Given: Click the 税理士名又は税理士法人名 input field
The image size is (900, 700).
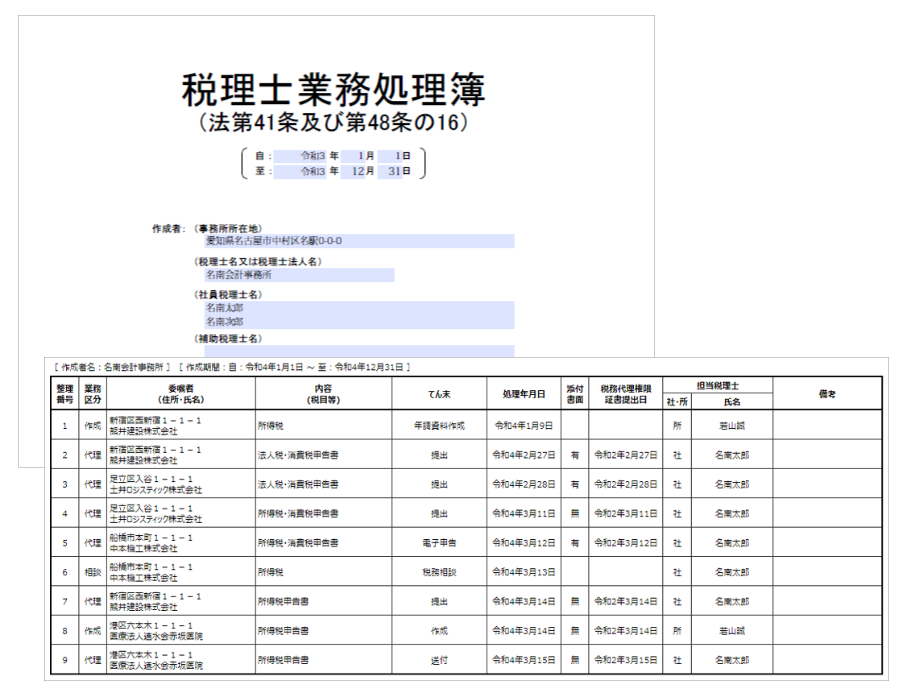Looking at the screenshot, I should coord(298,274).
